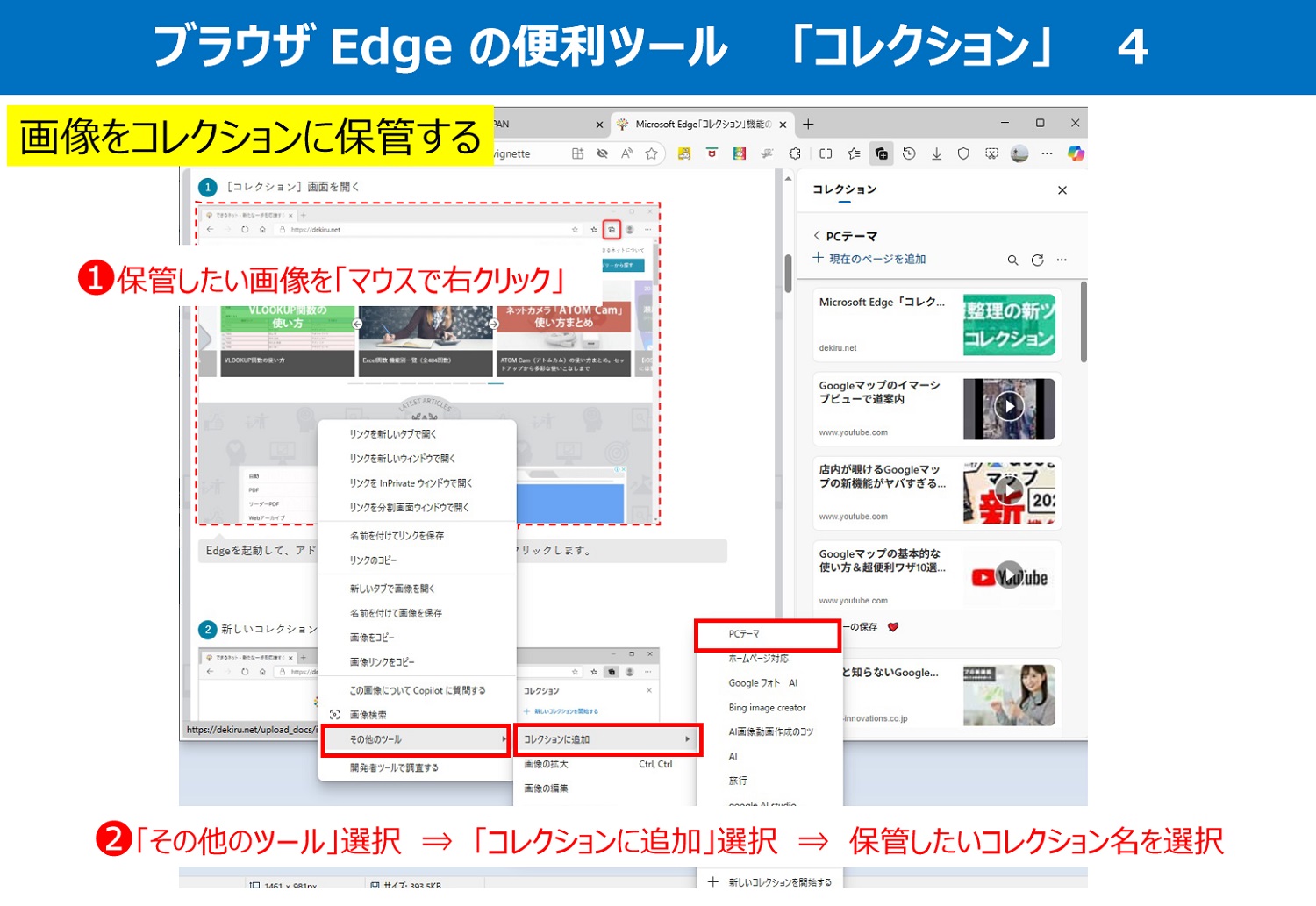1316x906 pixels.
Task: Open a new browser tab
Action: [808, 125]
